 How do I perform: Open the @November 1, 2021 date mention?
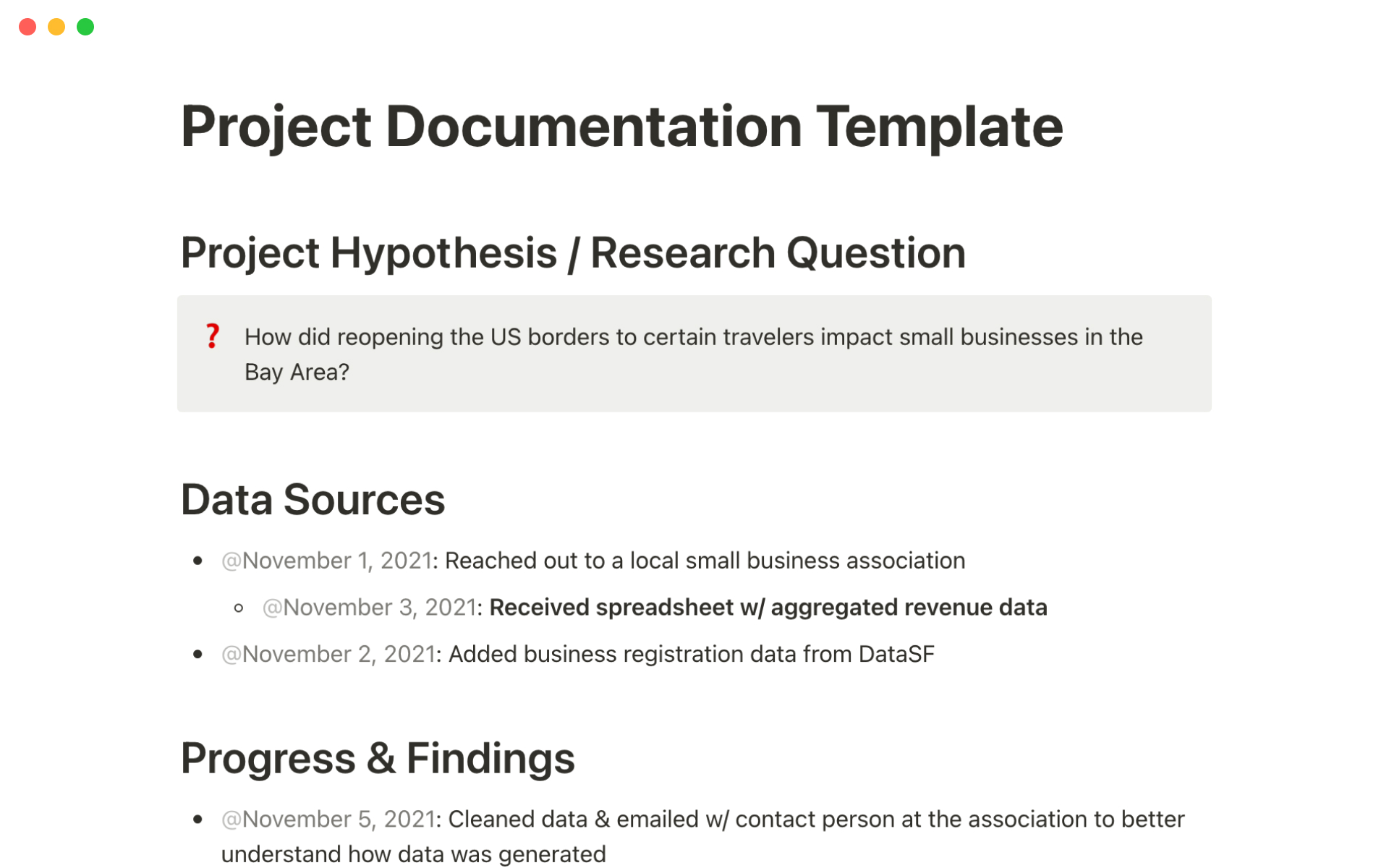pos(326,561)
